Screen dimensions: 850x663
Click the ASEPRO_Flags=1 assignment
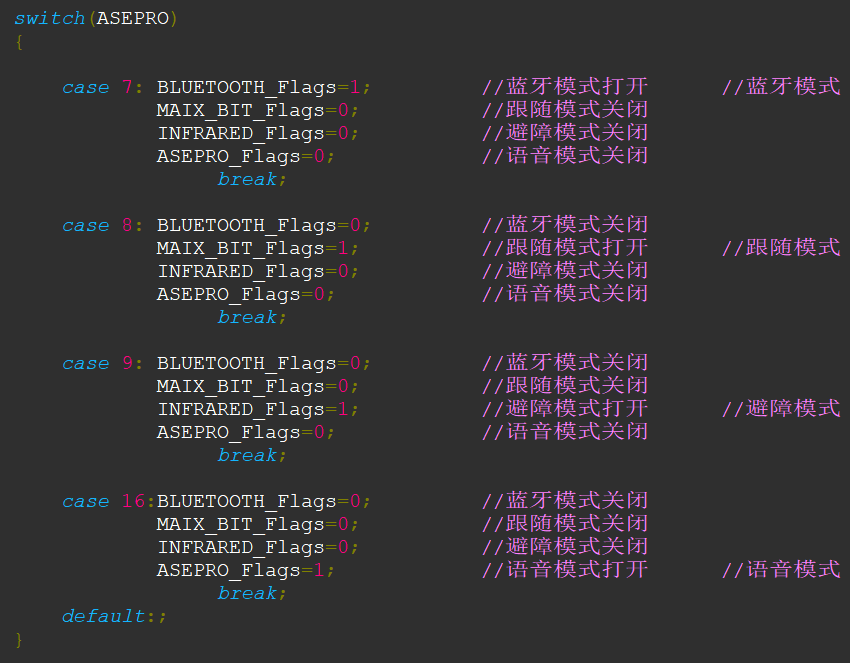point(245,571)
